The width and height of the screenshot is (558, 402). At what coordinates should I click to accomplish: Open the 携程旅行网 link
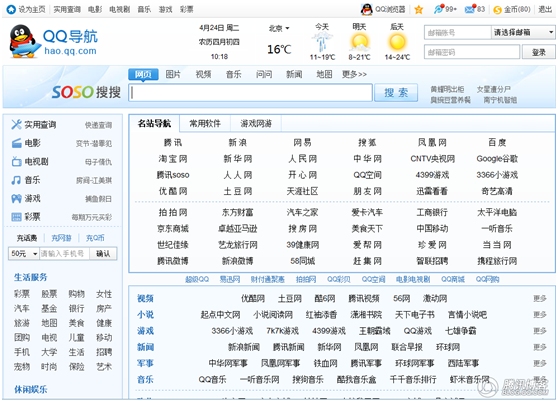[x=497, y=261]
